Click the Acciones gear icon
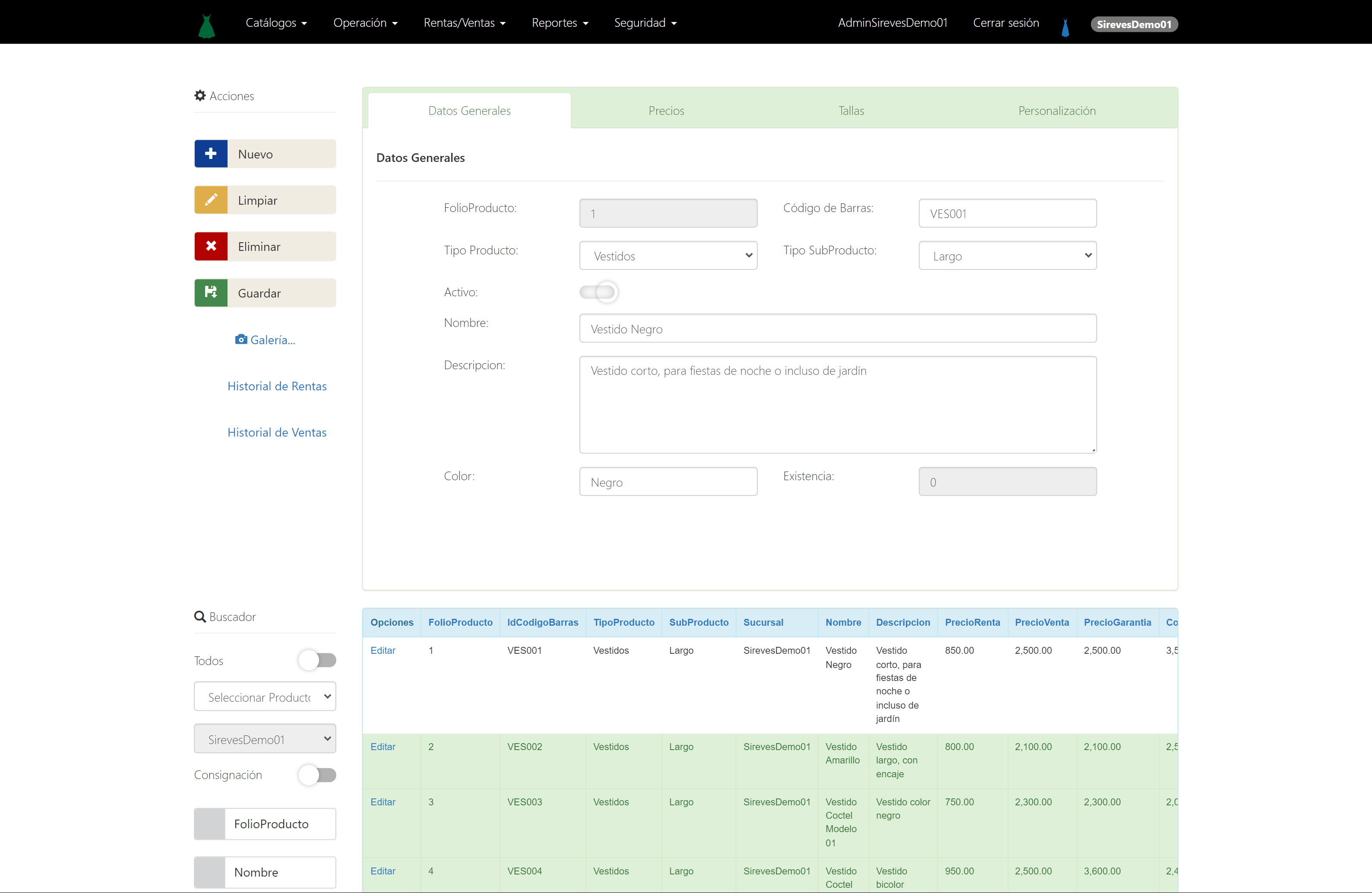1372x893 pixels. (x=200, y=96)
